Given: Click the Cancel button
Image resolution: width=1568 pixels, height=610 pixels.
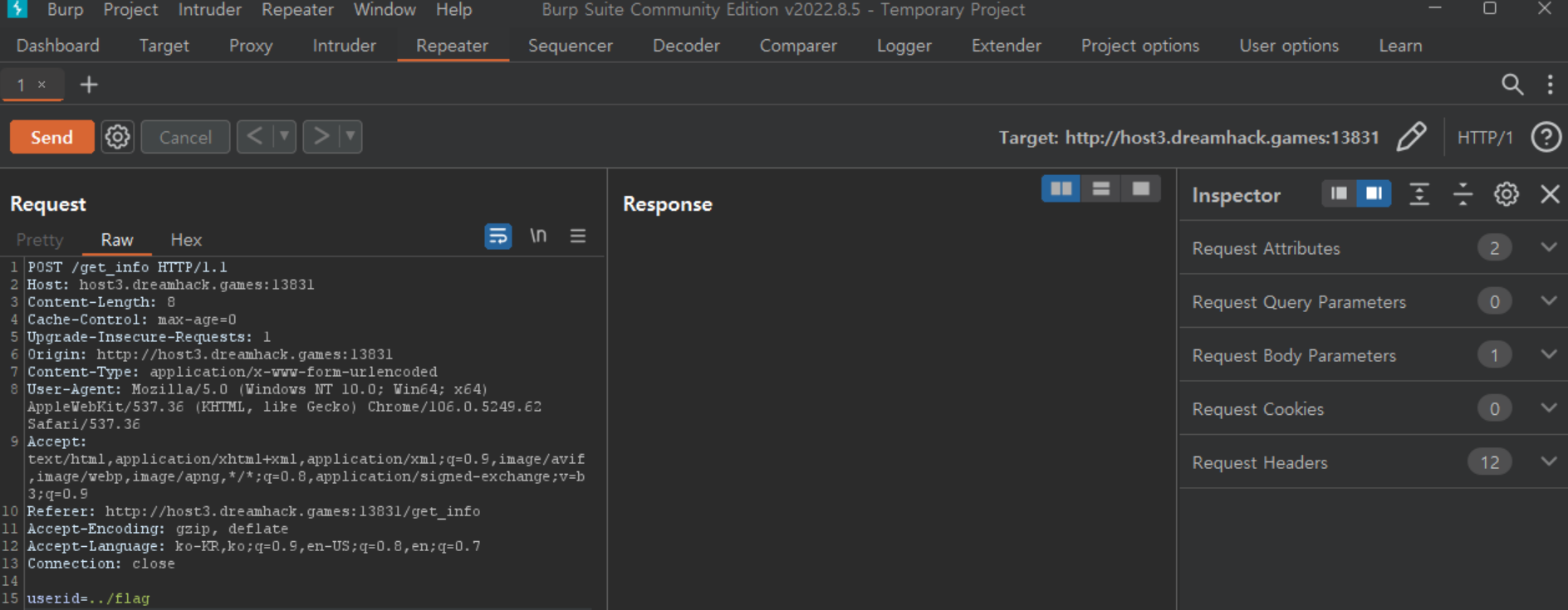Looking at the screenshot, I should [185, 137].
